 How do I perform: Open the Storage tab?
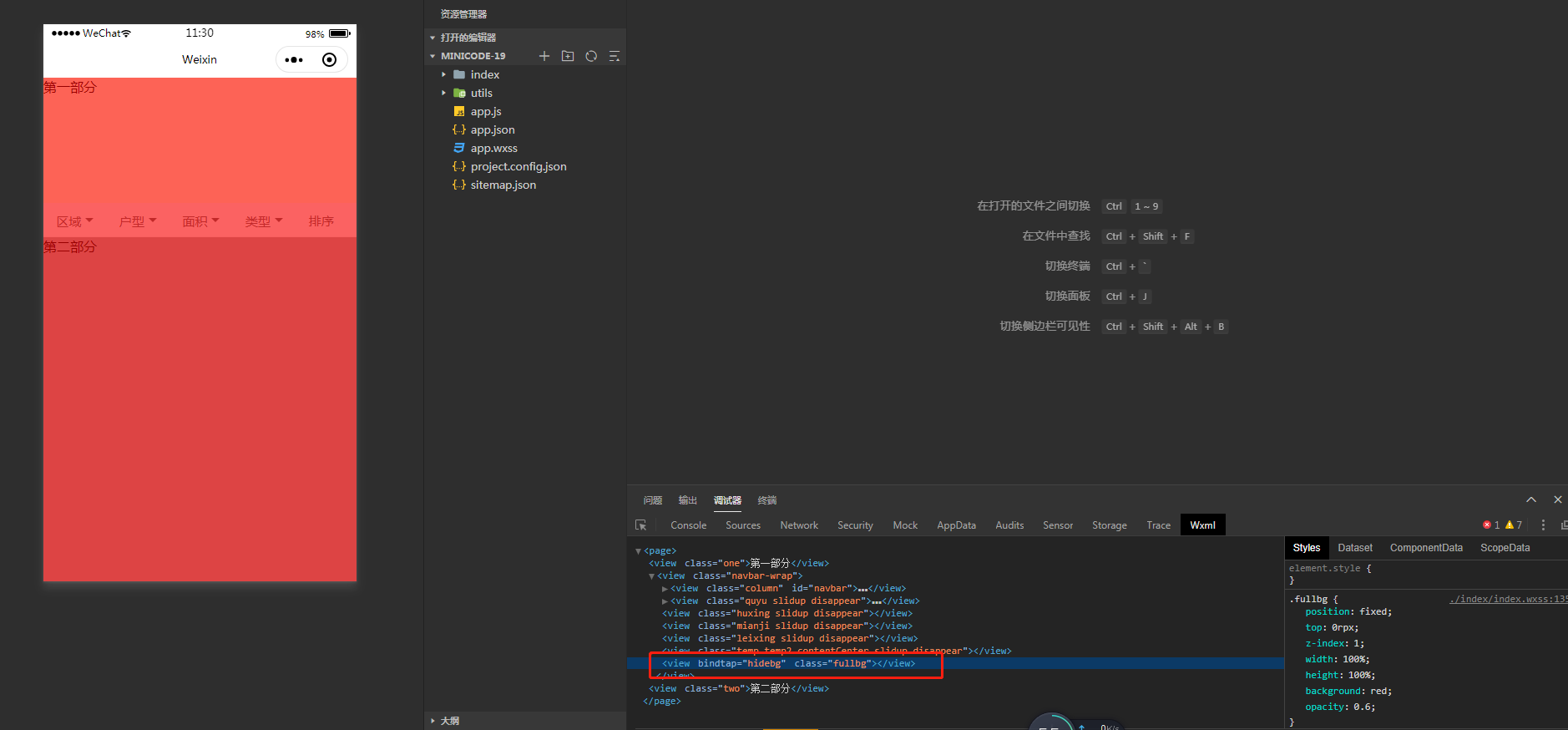point(1110,525)
